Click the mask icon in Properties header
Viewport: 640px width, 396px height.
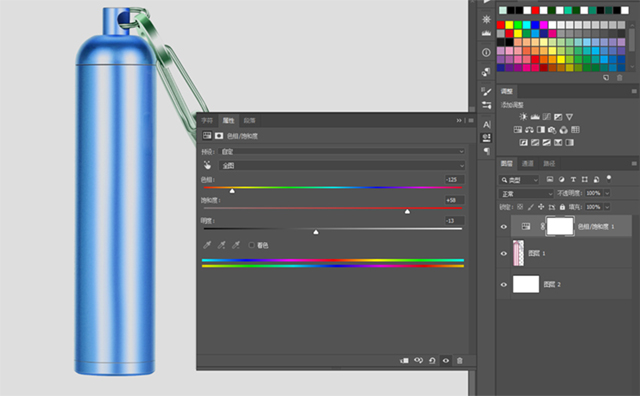point(219,136)
